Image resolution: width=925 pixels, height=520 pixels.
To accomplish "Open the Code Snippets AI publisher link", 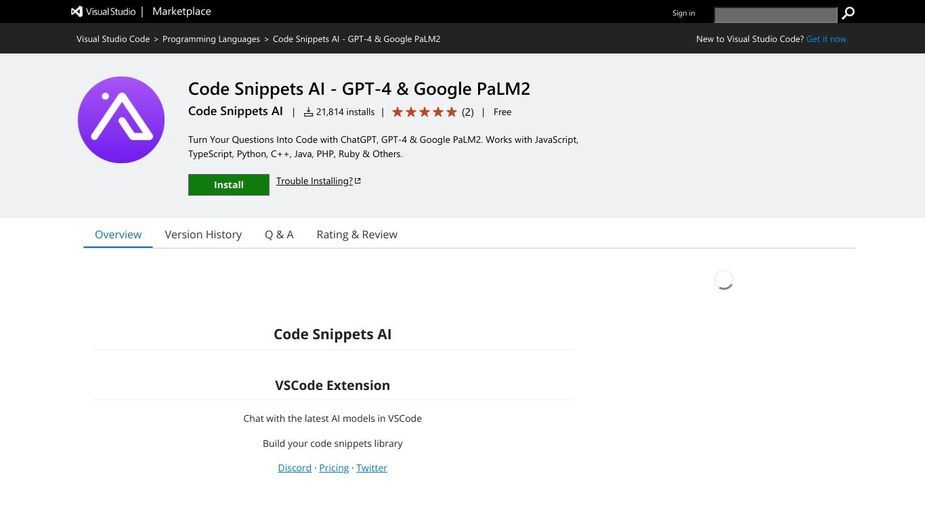I will click(x=235, y=111).
